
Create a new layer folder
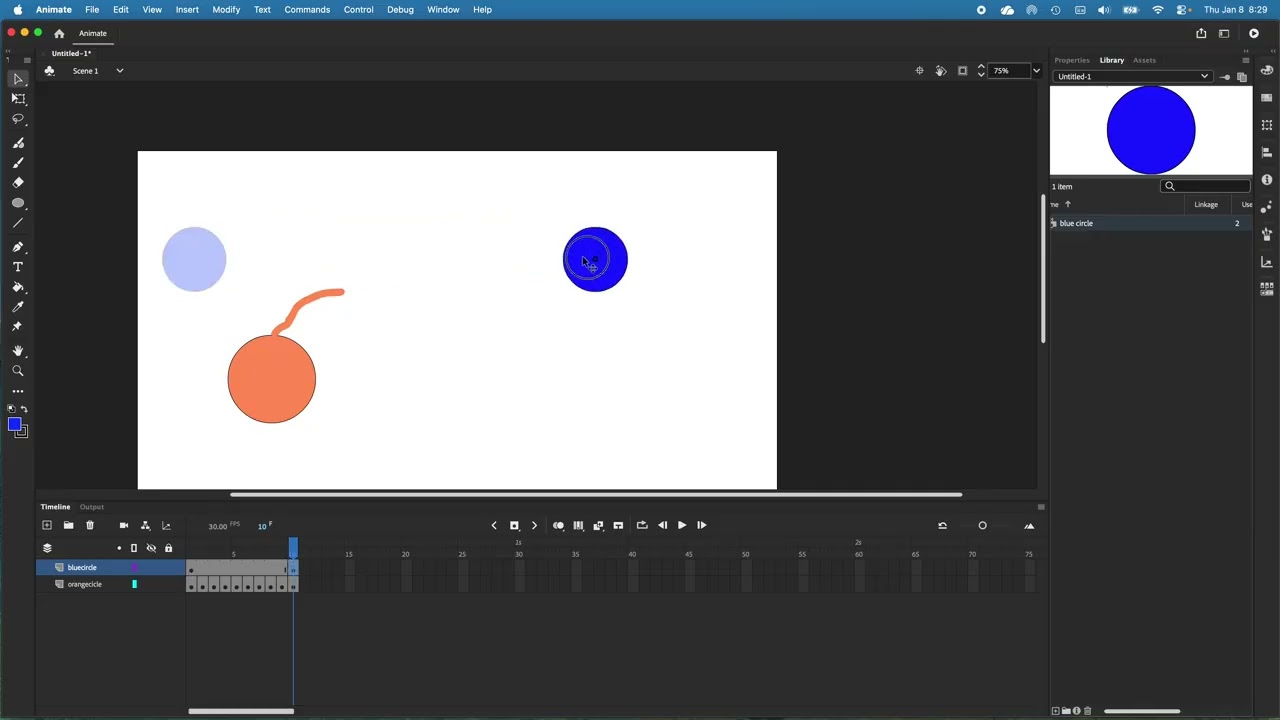tap(68, 525)
